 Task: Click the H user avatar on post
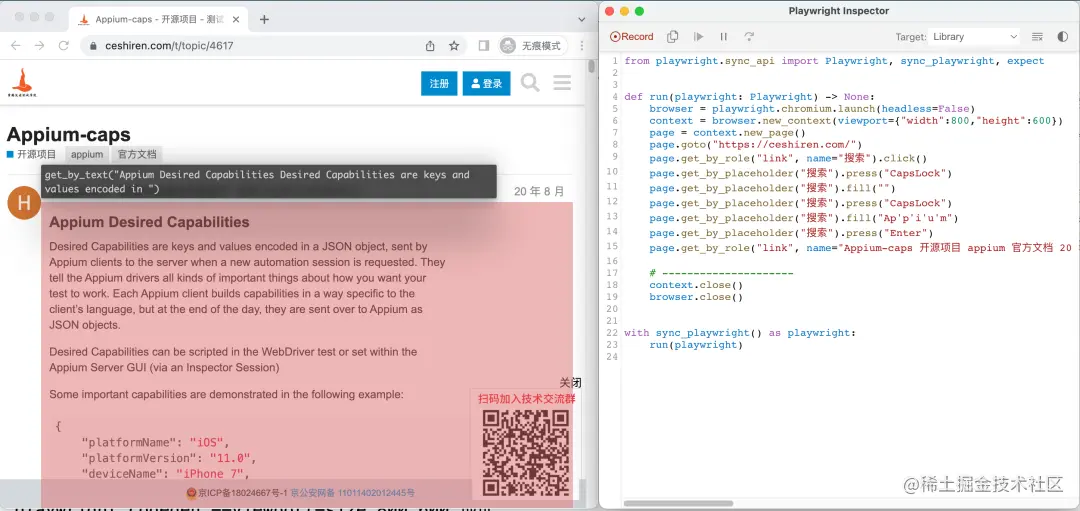click(x=23, y=202)
